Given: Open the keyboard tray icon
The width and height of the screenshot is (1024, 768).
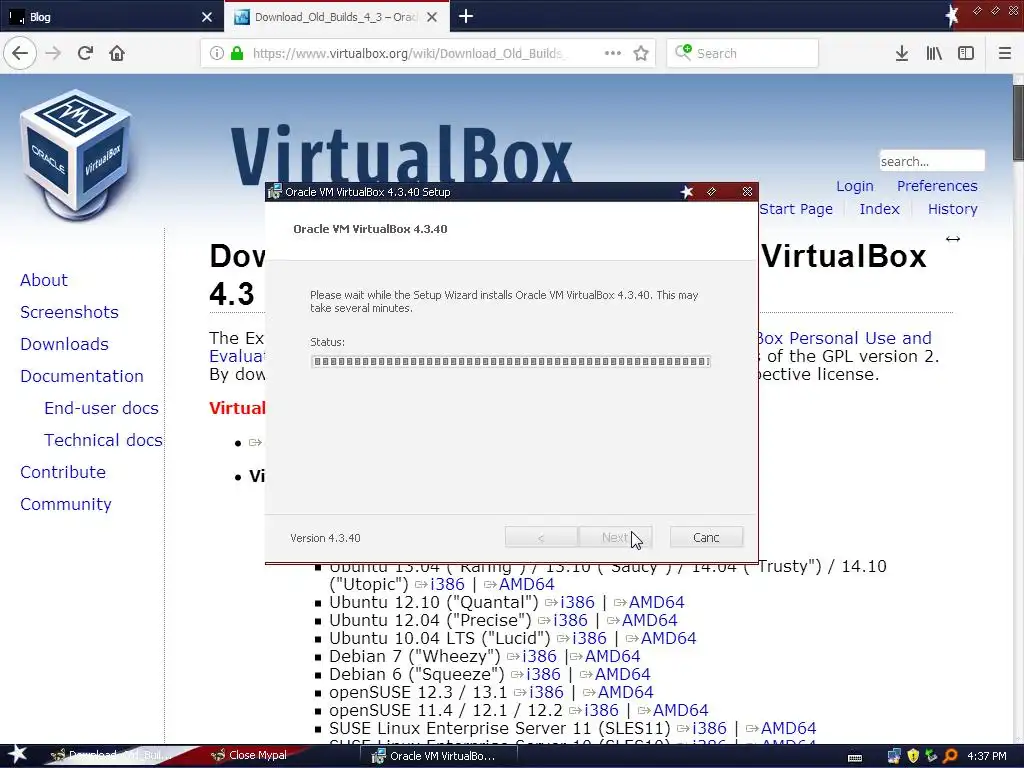Looking at the screenshot, I should pyautogui.click(x=854, y=758).
